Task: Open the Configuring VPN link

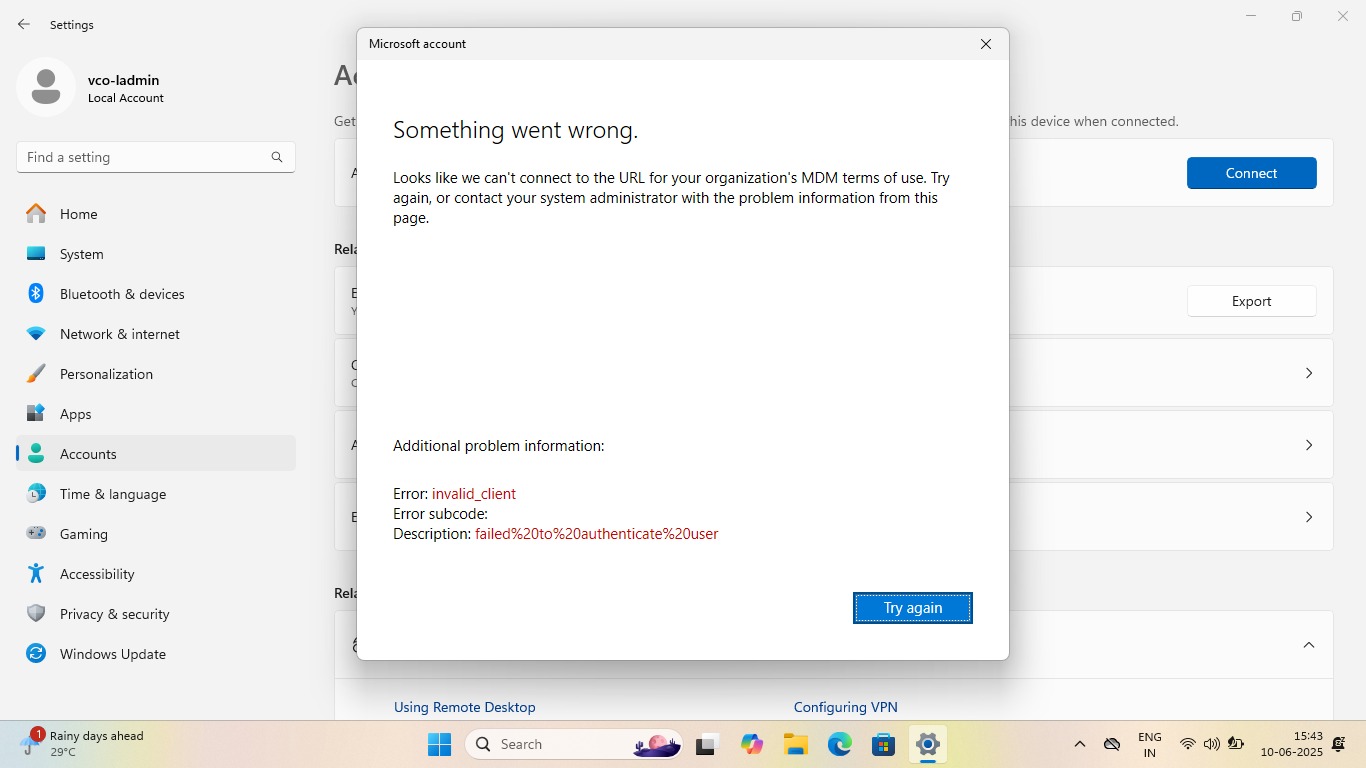Action: (x=846, y=707)
